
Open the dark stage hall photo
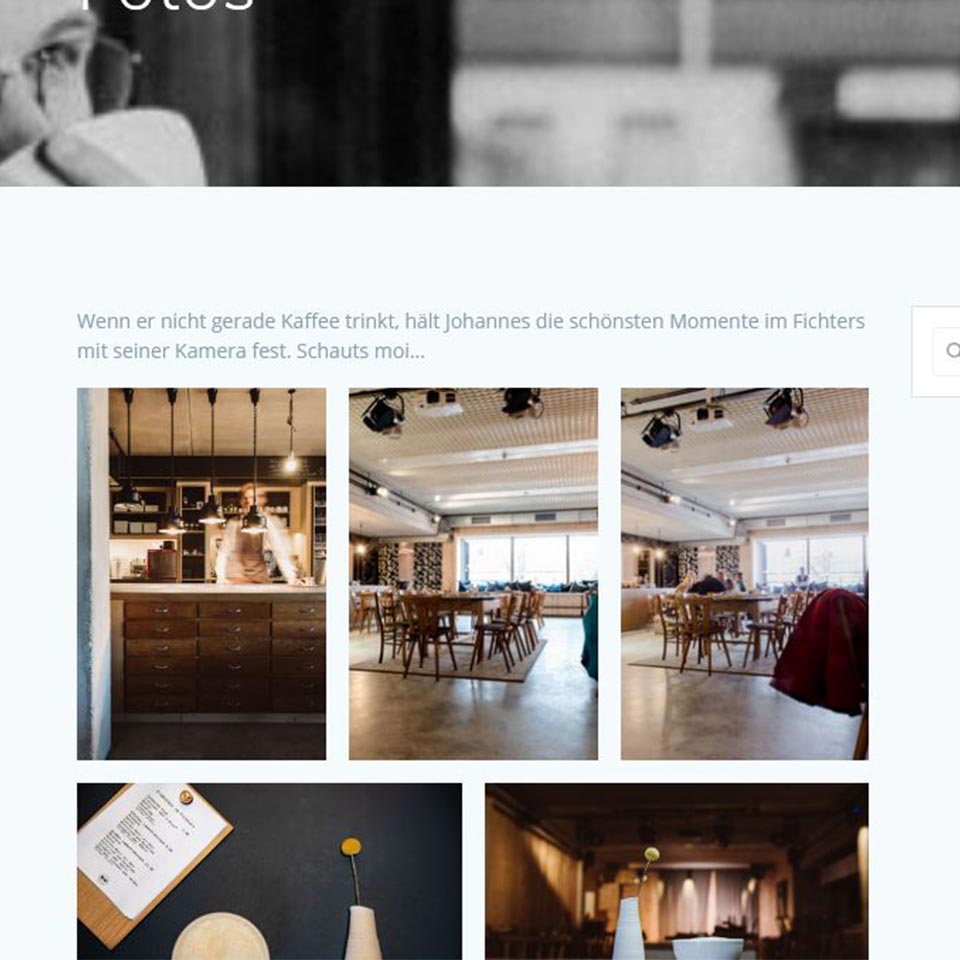677,871
